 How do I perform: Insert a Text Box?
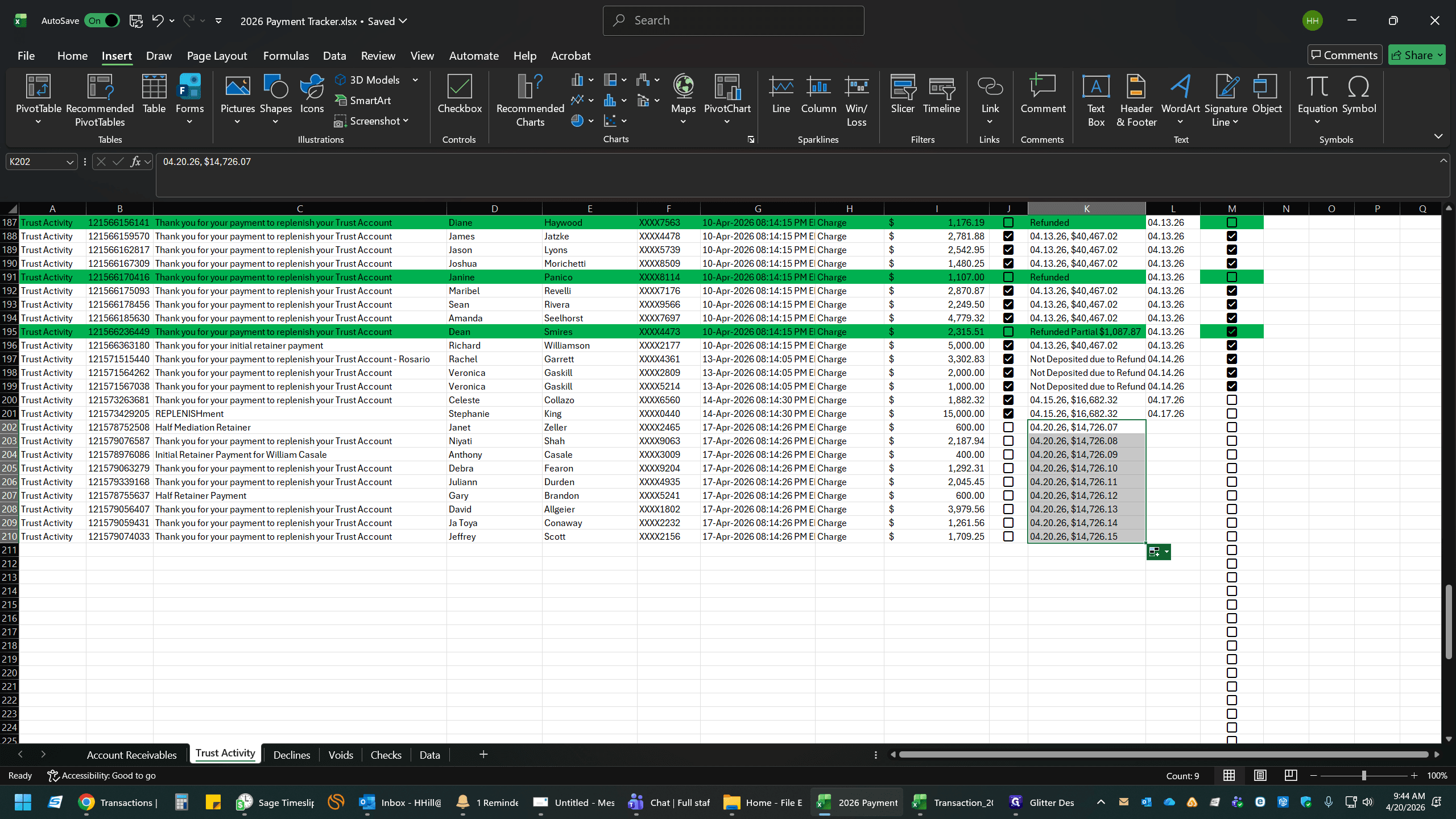1096,100
